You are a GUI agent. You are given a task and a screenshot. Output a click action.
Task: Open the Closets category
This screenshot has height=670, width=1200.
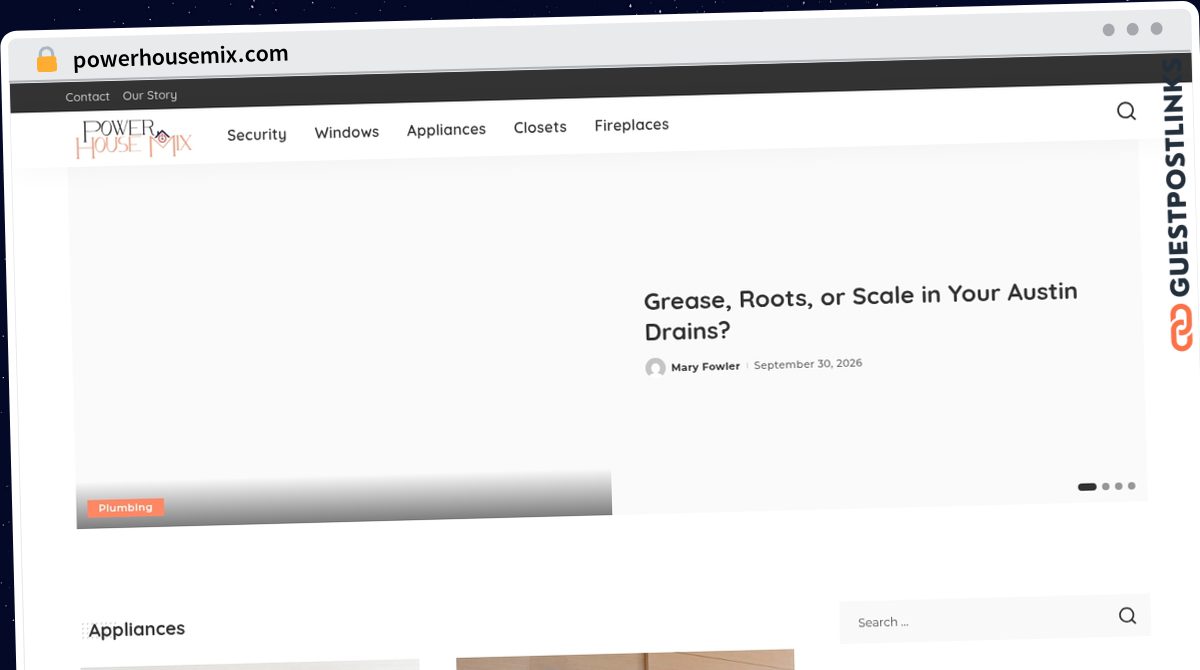540,127
